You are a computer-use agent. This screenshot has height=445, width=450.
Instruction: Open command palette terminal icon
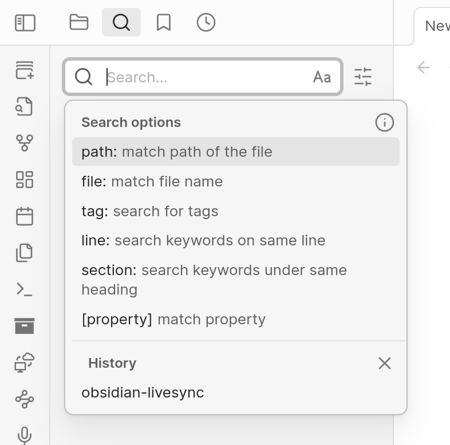[x=25, y=289]
